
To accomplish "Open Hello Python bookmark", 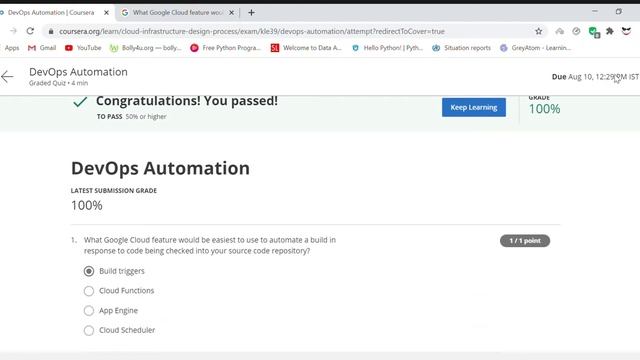I will click(x=387, y=48).
